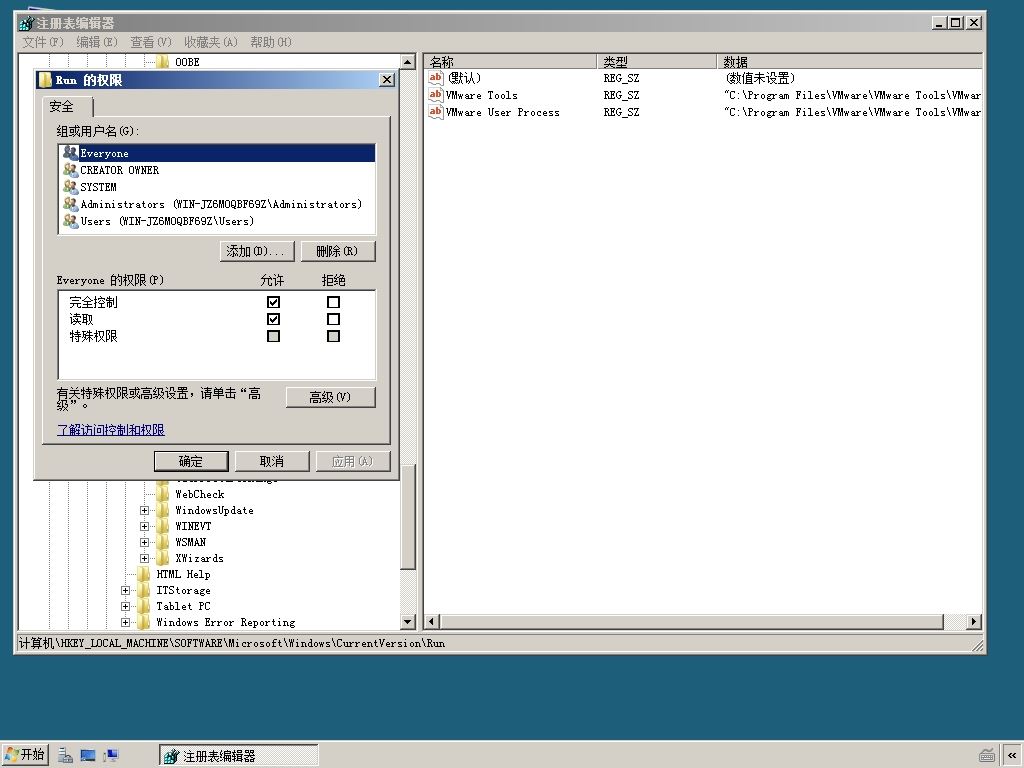Open the 编辑(E) menu
The width and height of the screenshot is (1024, 768).
coord(97,42)
